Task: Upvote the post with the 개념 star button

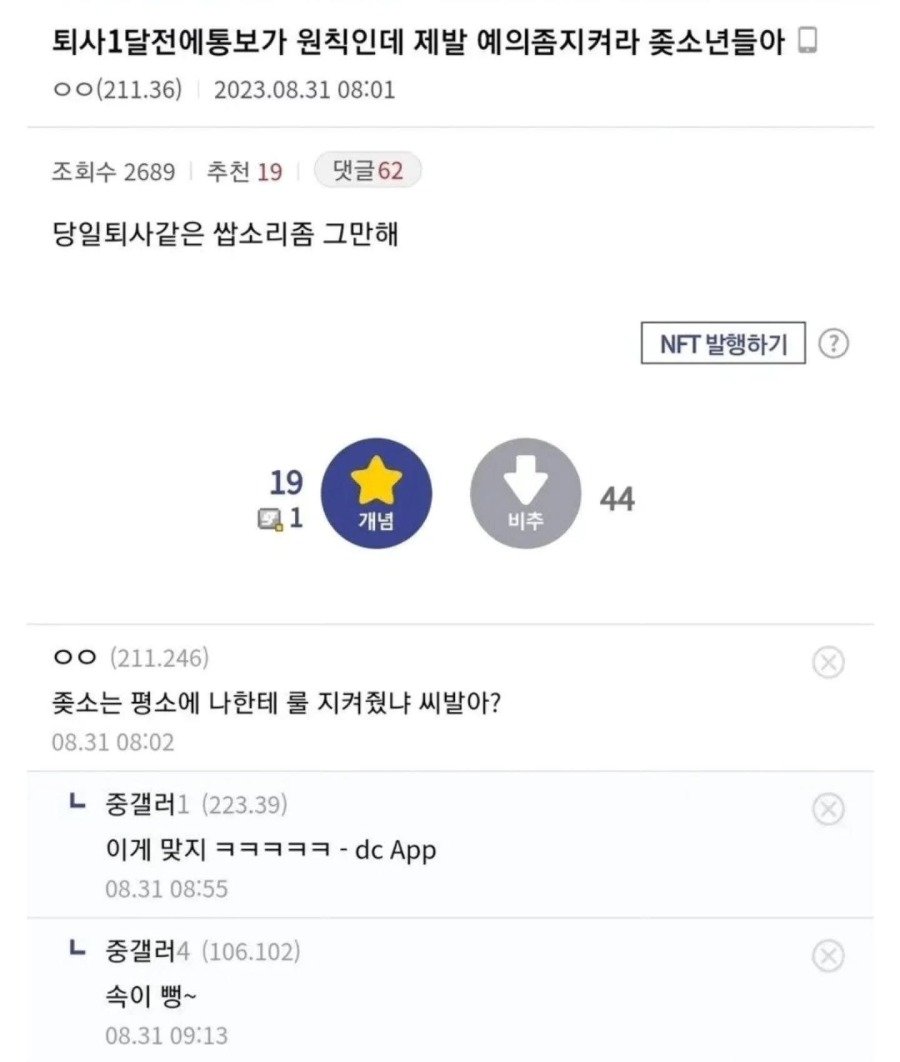Action: [x=379, y=493]
